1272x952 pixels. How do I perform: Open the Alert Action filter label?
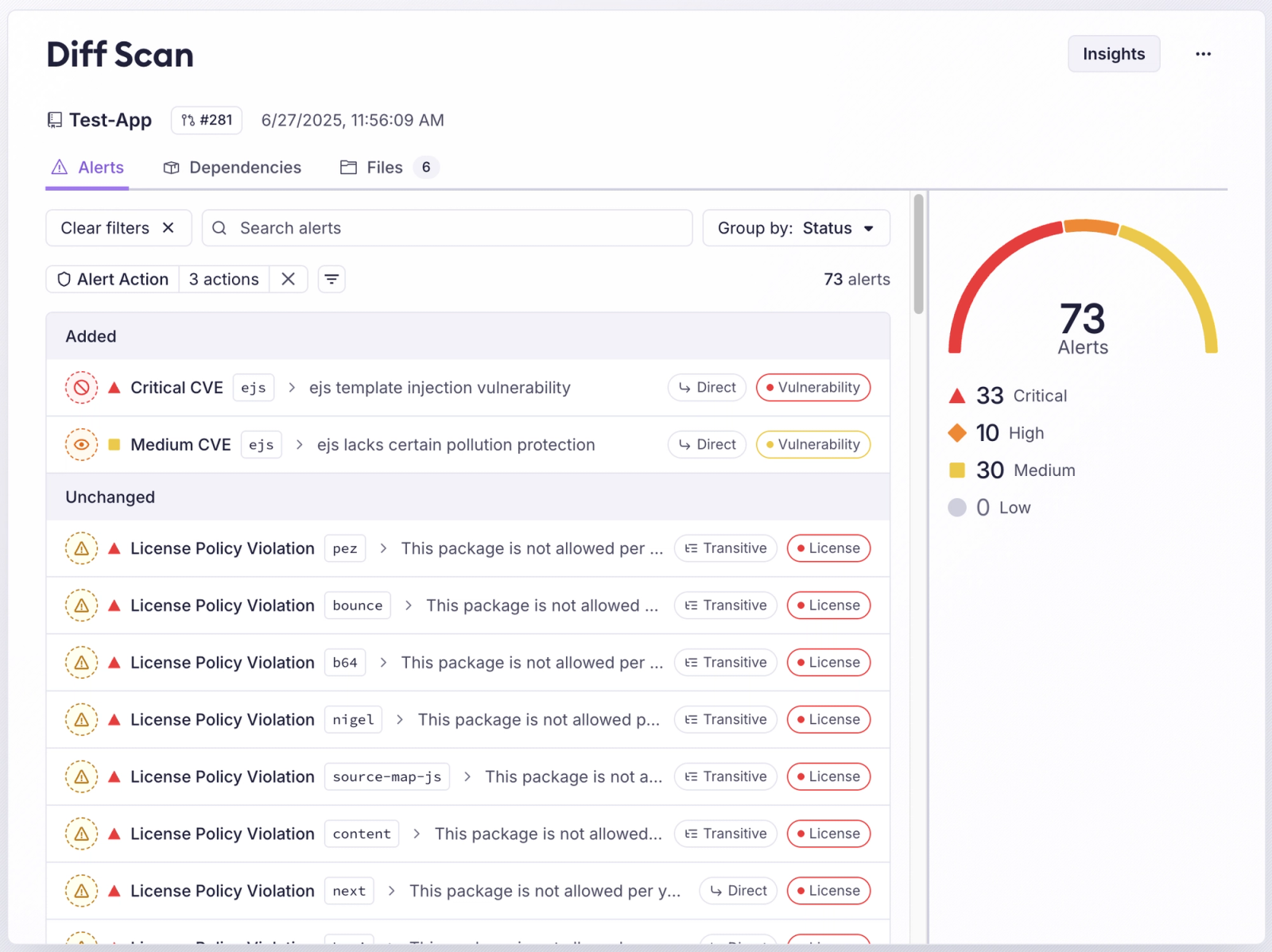point(113,280)
